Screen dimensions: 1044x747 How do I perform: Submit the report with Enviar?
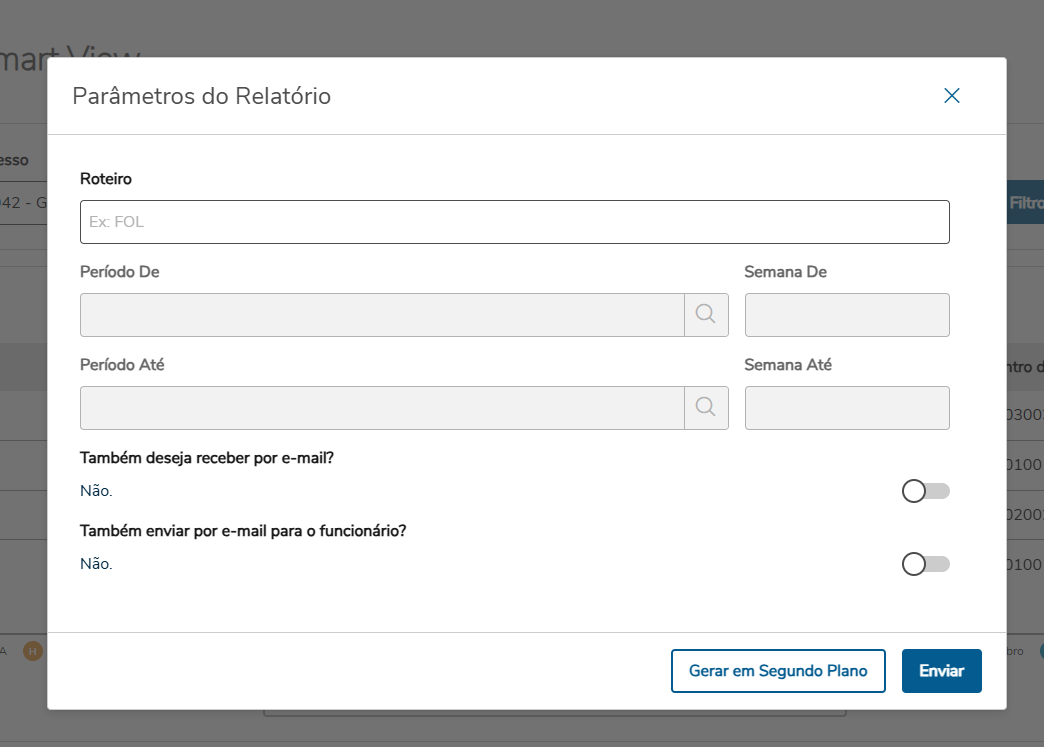941,670
